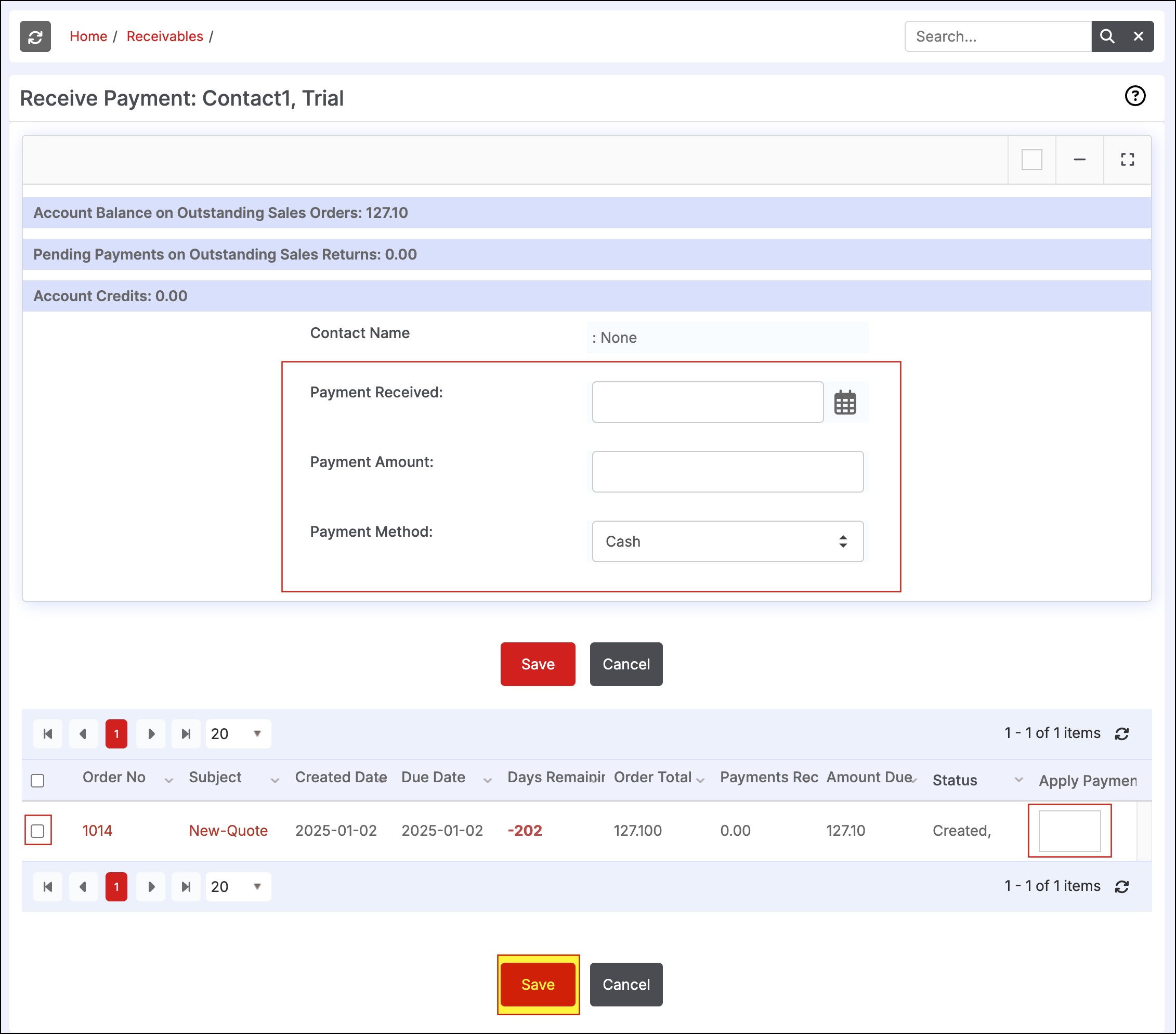Select page 1 in the bottom pager

(x=116, y=887)
